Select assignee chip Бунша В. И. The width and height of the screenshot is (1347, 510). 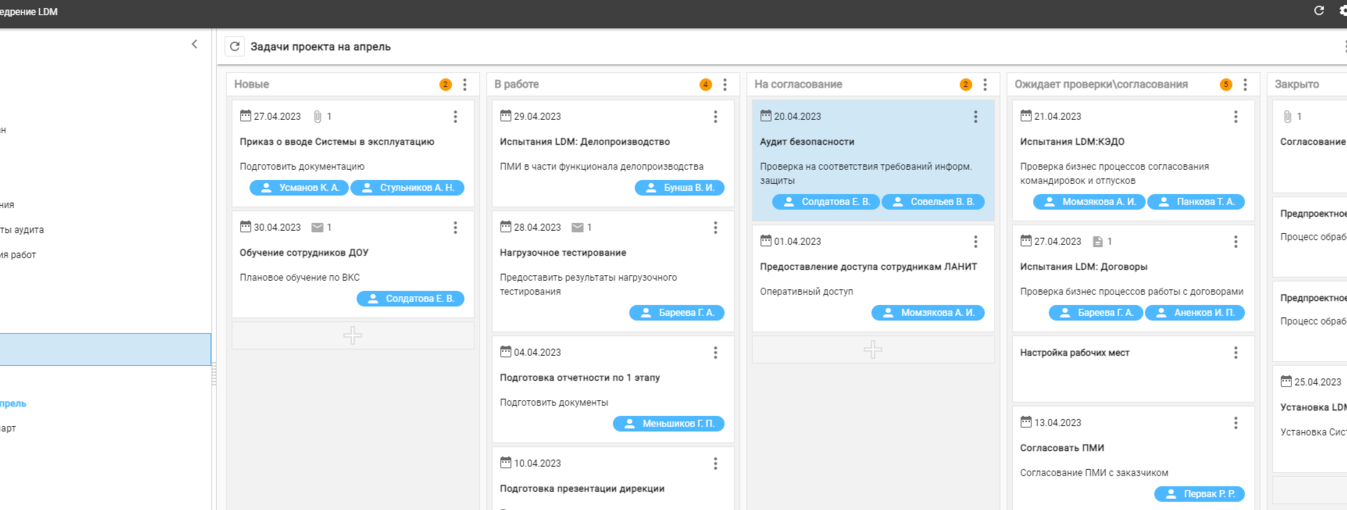point(680,188)
